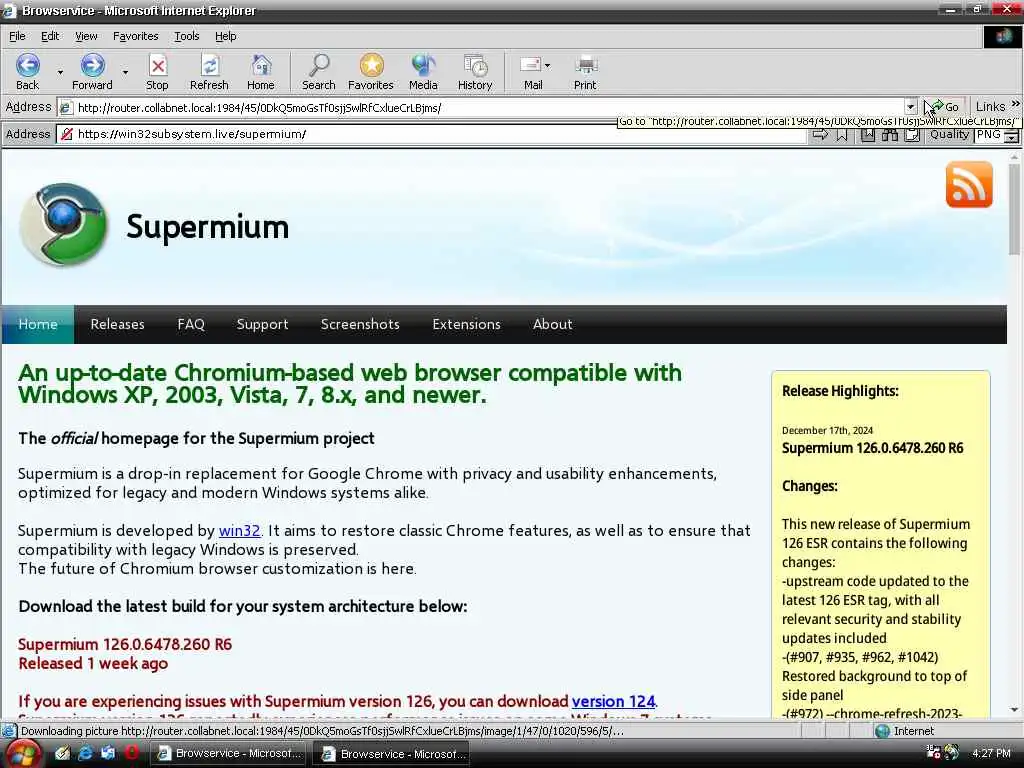The width and height of the screenshot is (1024, 768).
Task: Select the Home tab on Supermium site
Action: [x=38, y=324]
